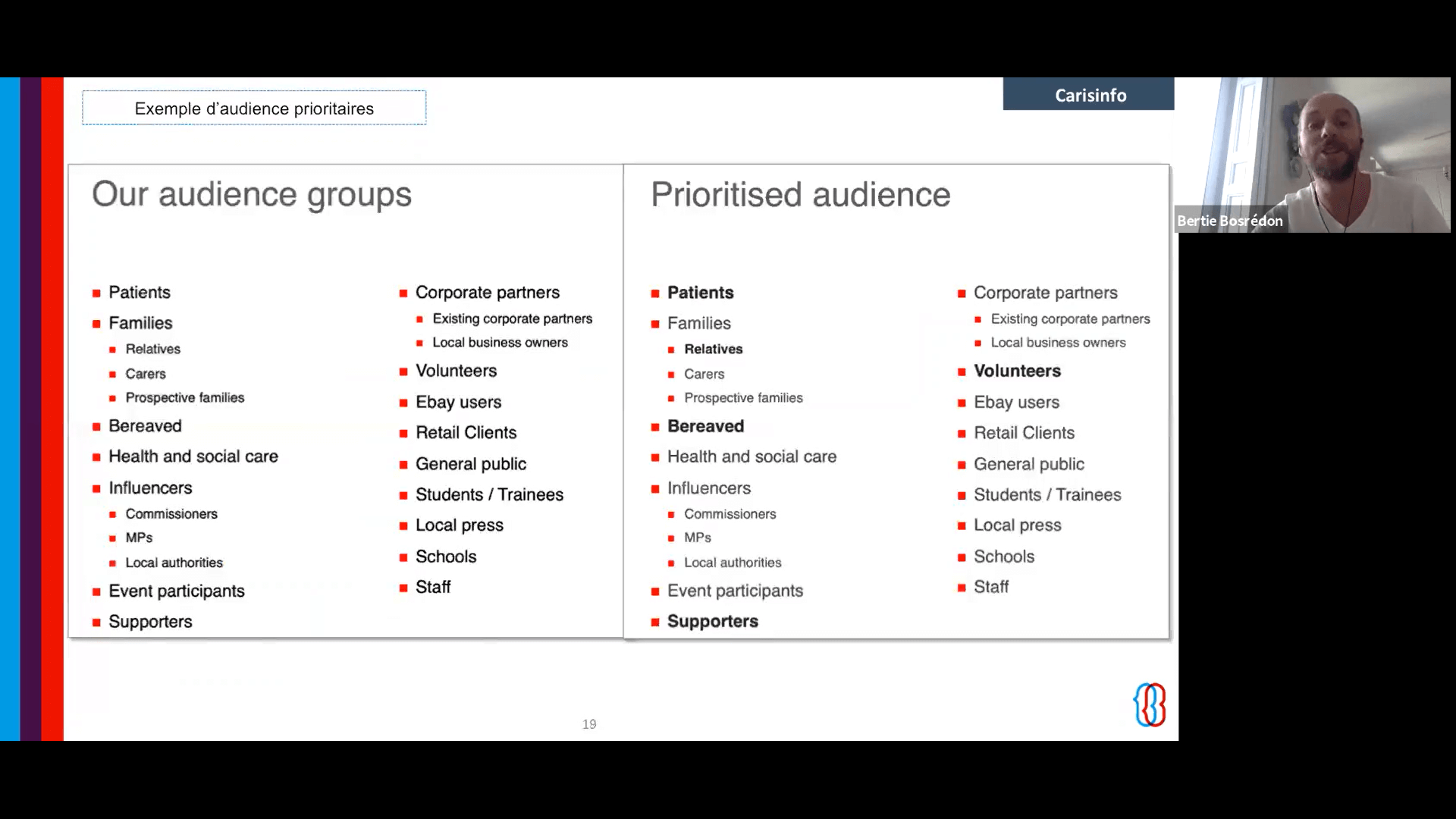
Task: Click 'General public' in Prioritised audience list
Action: point(1029,464)
